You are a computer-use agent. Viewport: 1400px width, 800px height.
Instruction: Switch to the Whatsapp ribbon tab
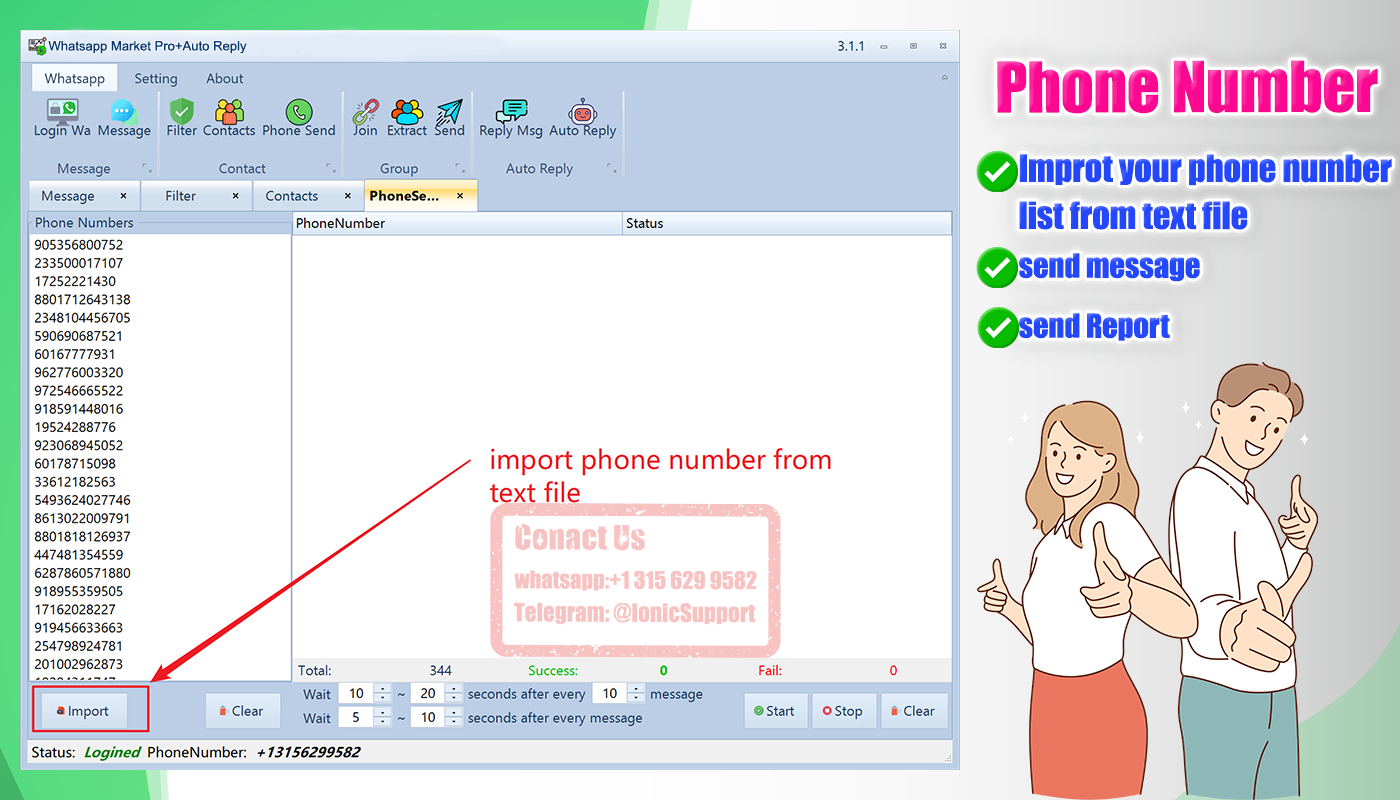point(75,78)
